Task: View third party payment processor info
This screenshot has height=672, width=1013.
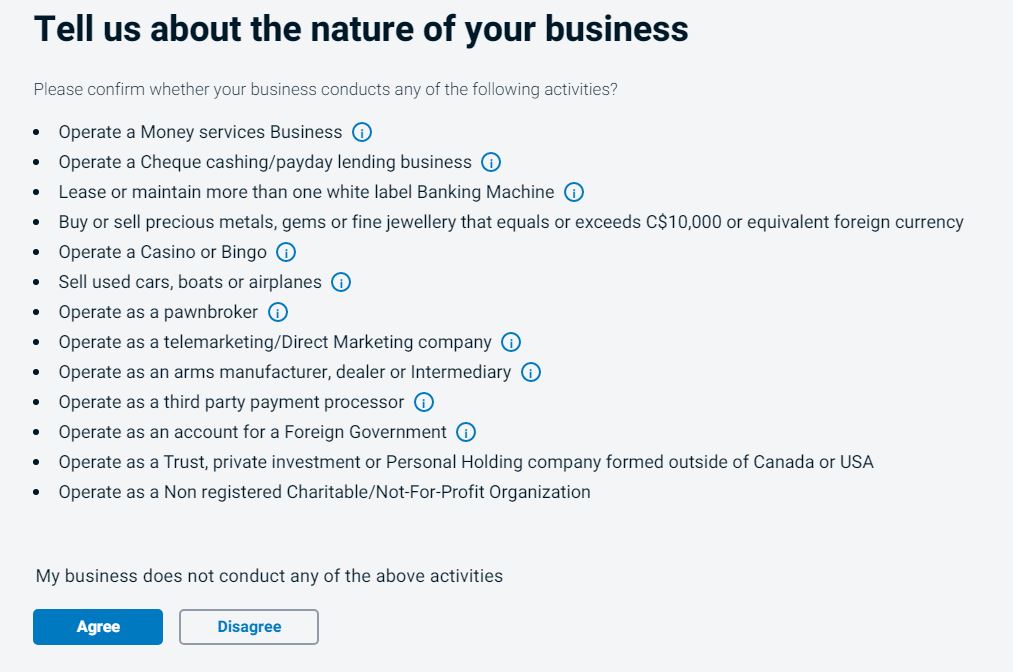Action: pos(423,402)
